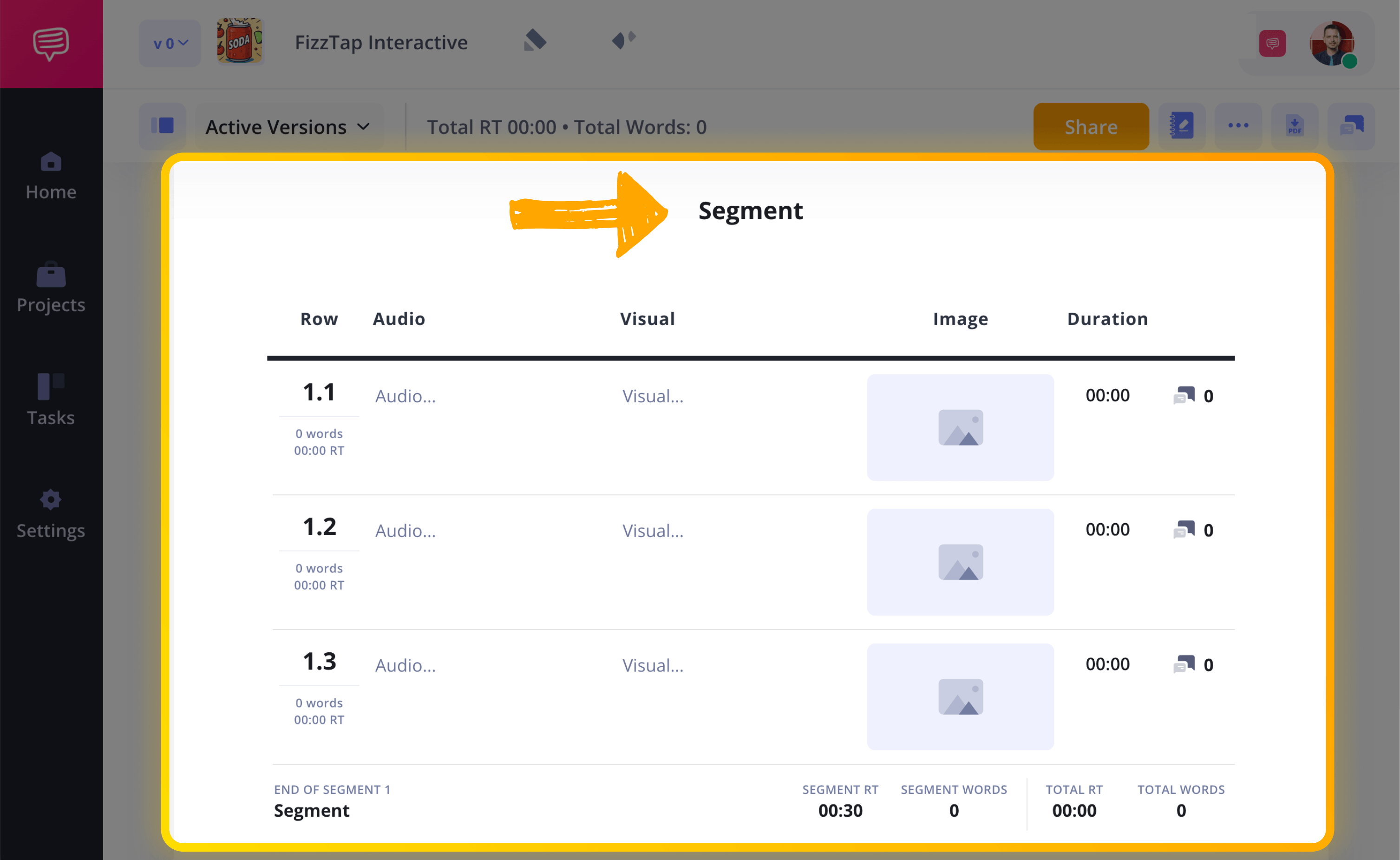
Task: Click comment icon on row 1.3
Action: tap(1184, 664)
